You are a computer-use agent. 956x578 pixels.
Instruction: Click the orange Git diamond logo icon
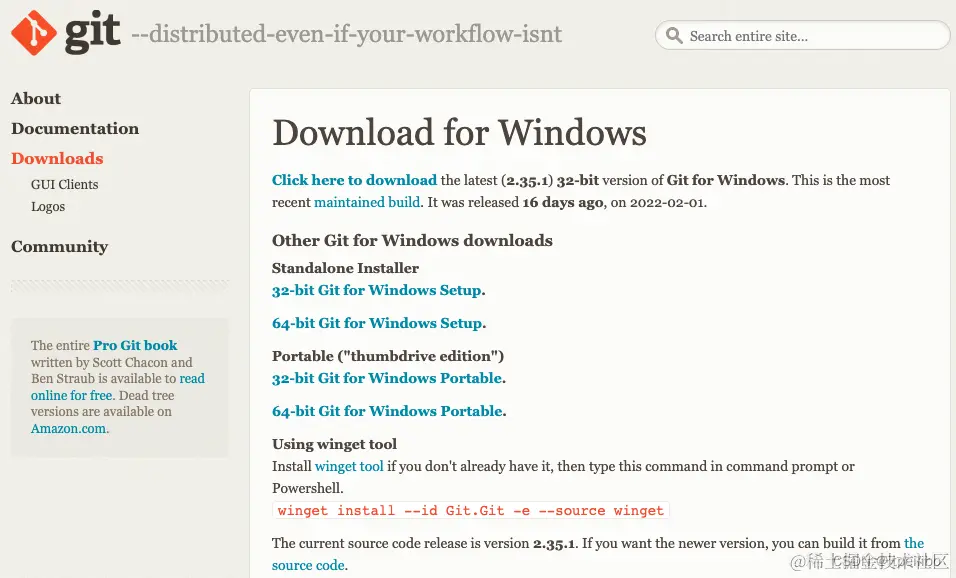[x=34, y=32]
